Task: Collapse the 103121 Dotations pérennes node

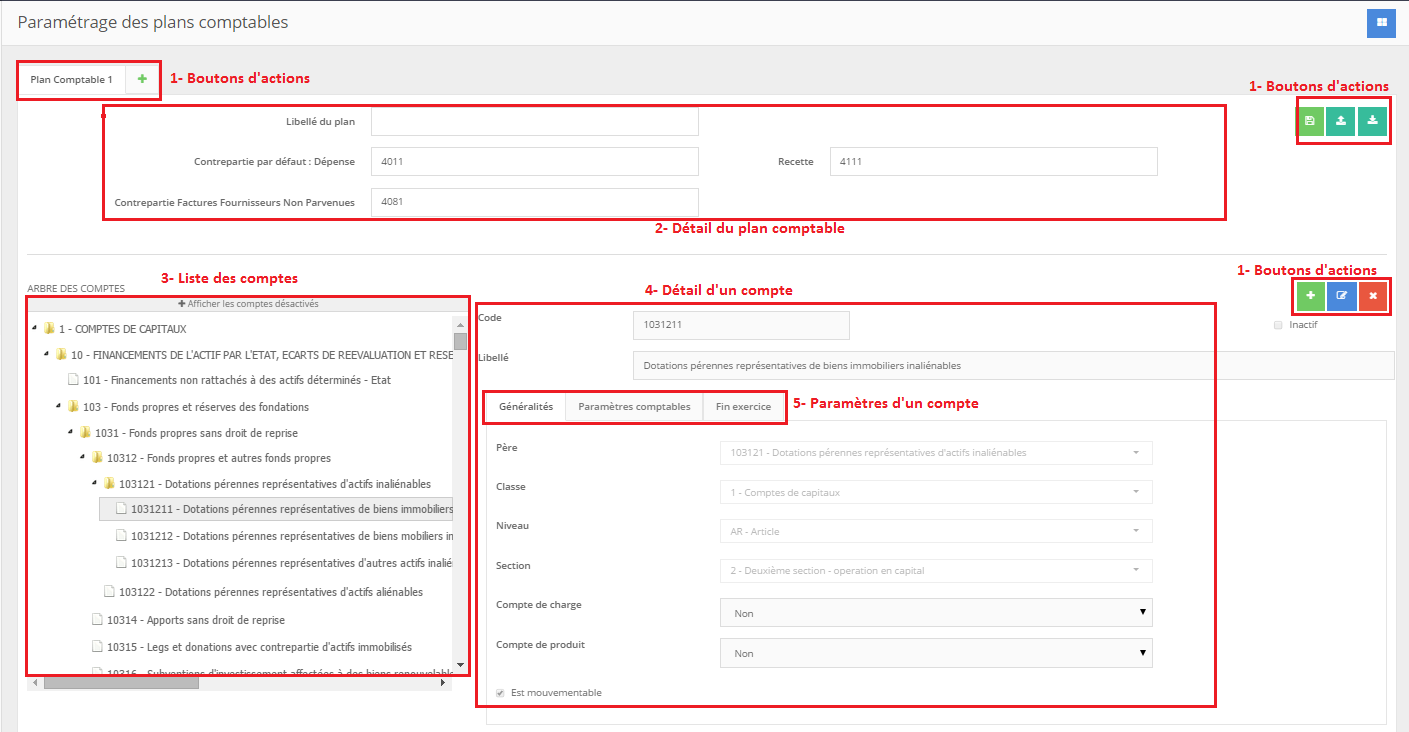Action: pyautogui.click(x=95, y=484)
